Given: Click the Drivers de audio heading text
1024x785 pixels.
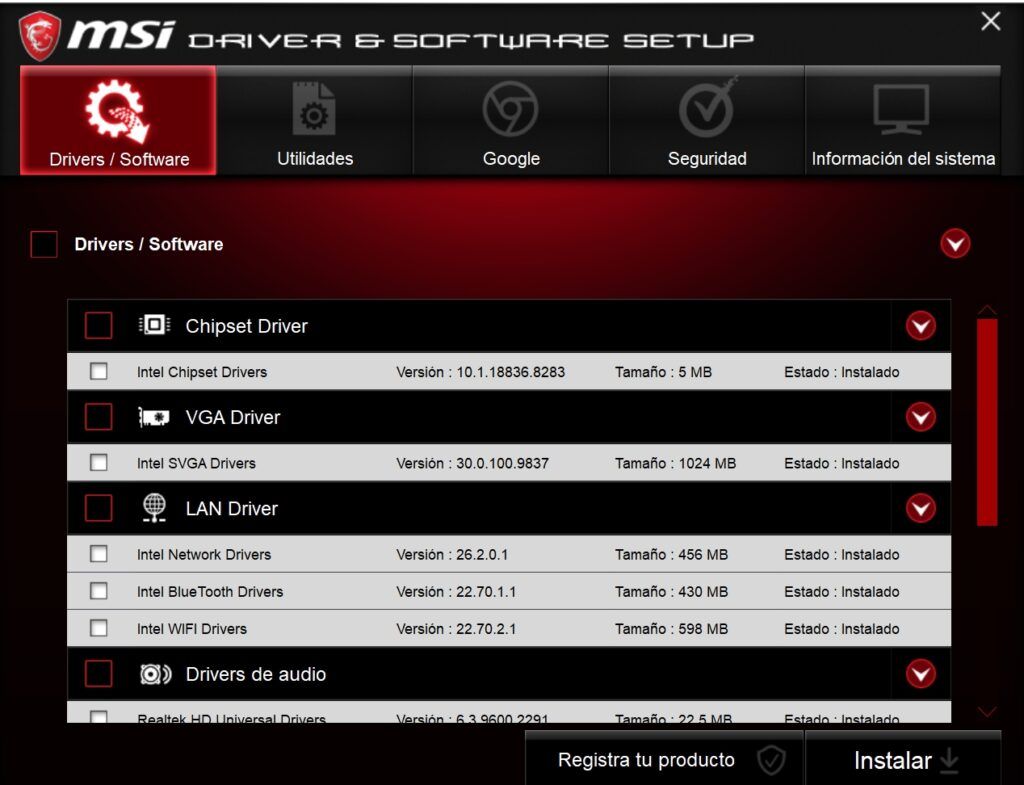Looking at the screenshot, I should [255, 675].
